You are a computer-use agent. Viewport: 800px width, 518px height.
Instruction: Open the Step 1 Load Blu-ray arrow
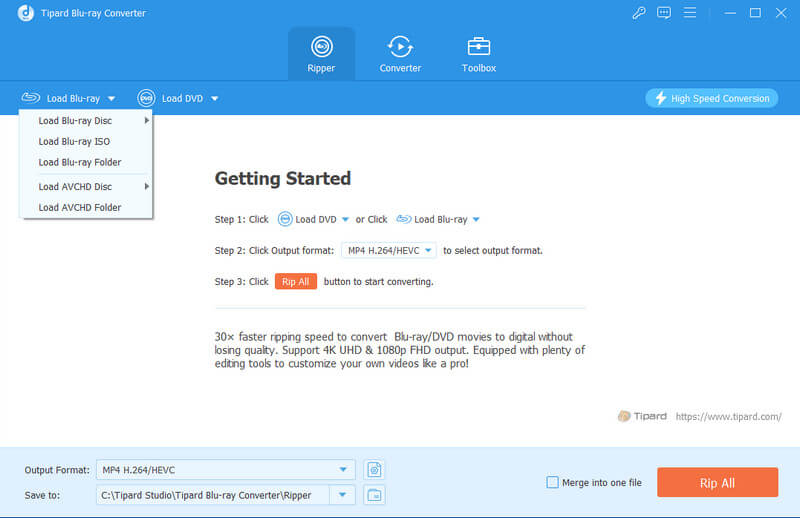[x=476, y=219]
